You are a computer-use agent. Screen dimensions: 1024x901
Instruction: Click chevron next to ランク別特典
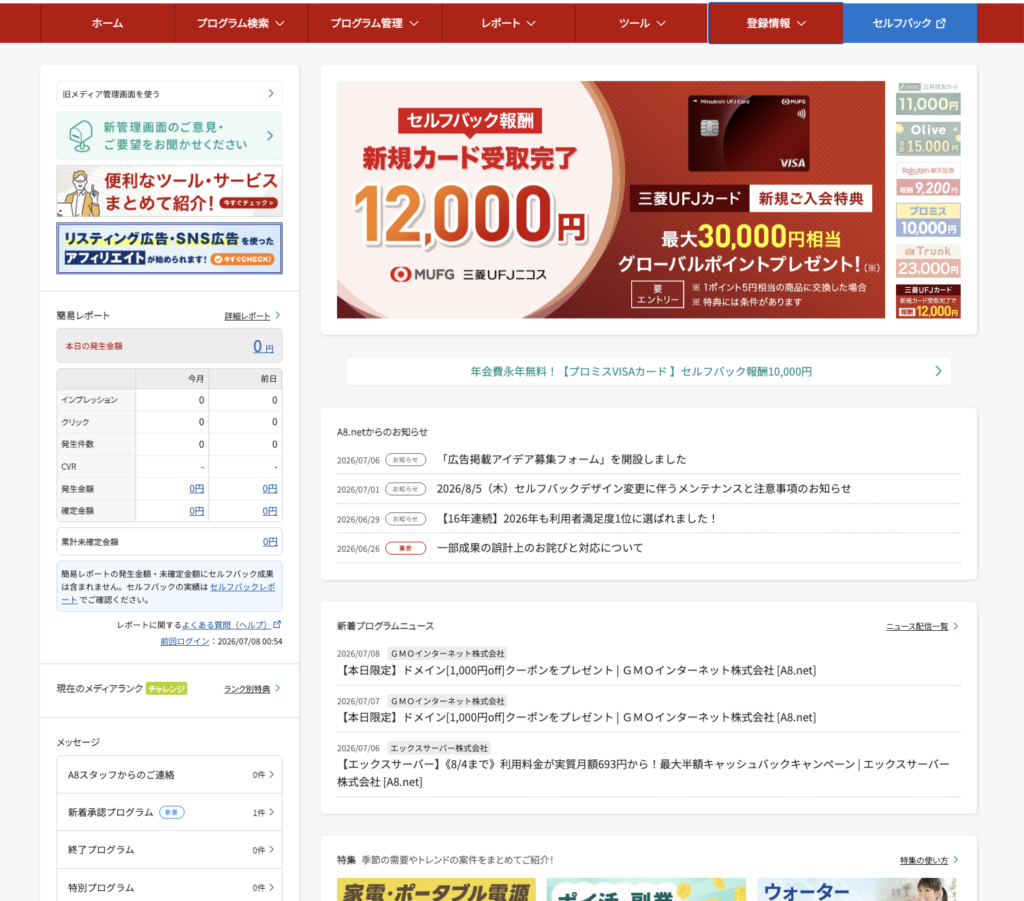click(x=278, y=688)
